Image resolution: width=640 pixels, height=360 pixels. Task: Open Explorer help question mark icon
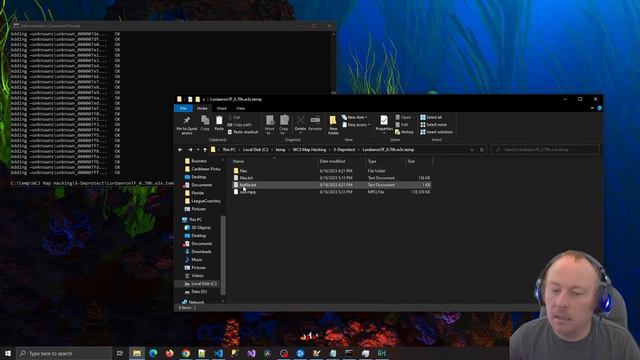(x=599, y=108)
